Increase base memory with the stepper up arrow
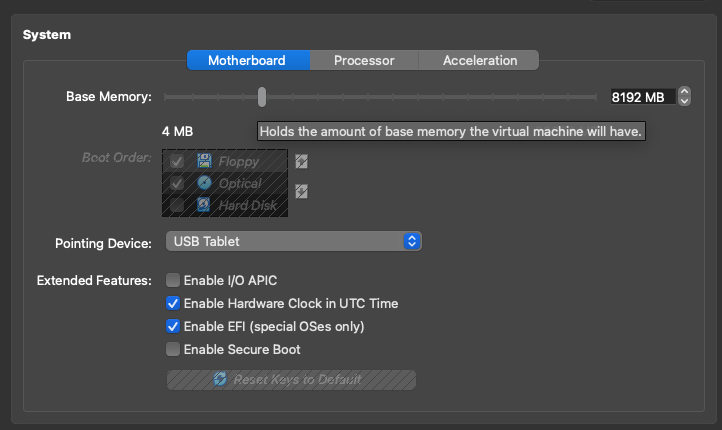 (684, 92)
